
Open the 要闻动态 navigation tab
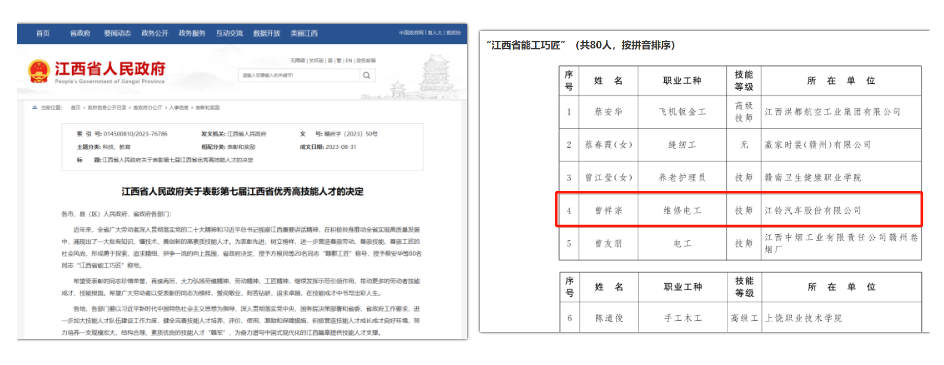117,34
